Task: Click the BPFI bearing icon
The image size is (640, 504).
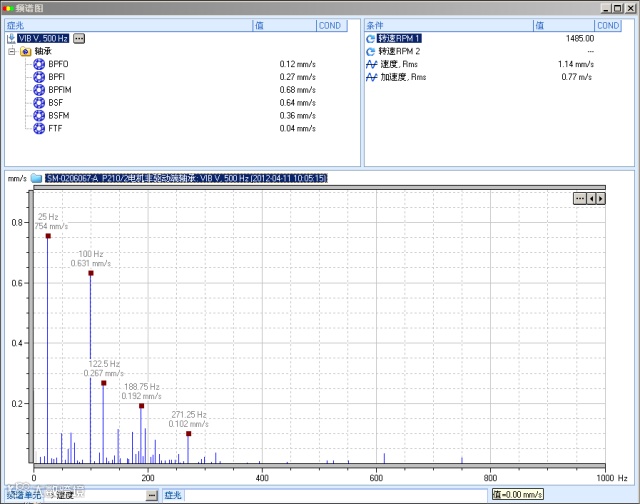Action: coord(39,77)
